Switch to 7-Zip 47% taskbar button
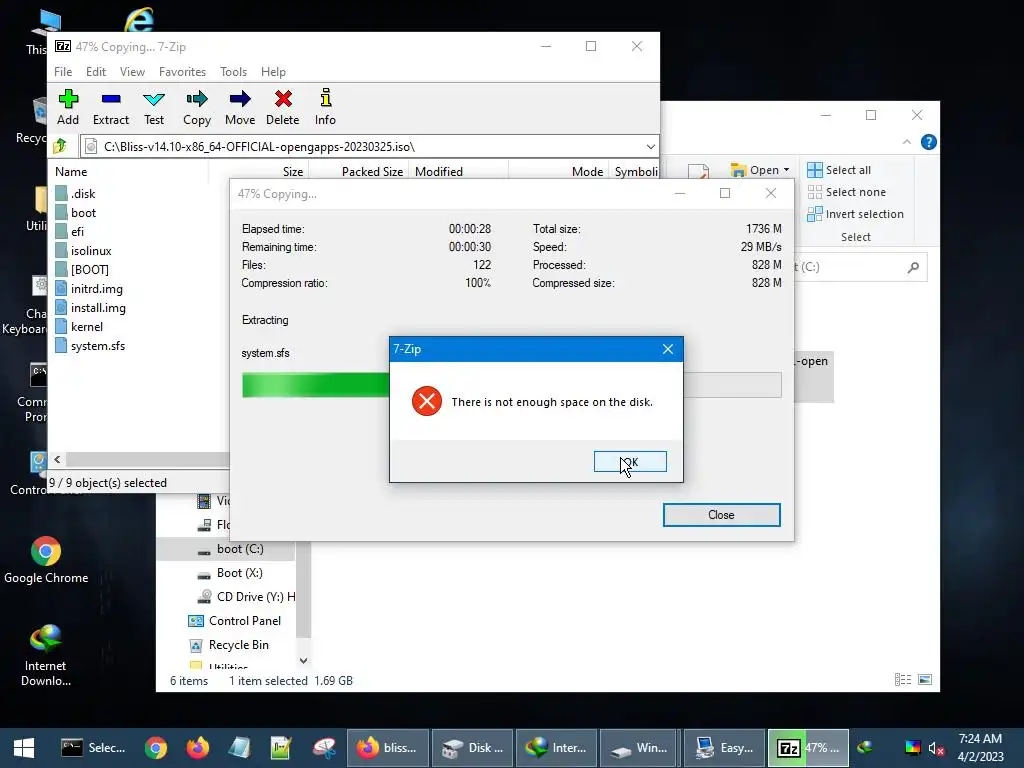The image size is (1024, 768). (x=808, y=748)
